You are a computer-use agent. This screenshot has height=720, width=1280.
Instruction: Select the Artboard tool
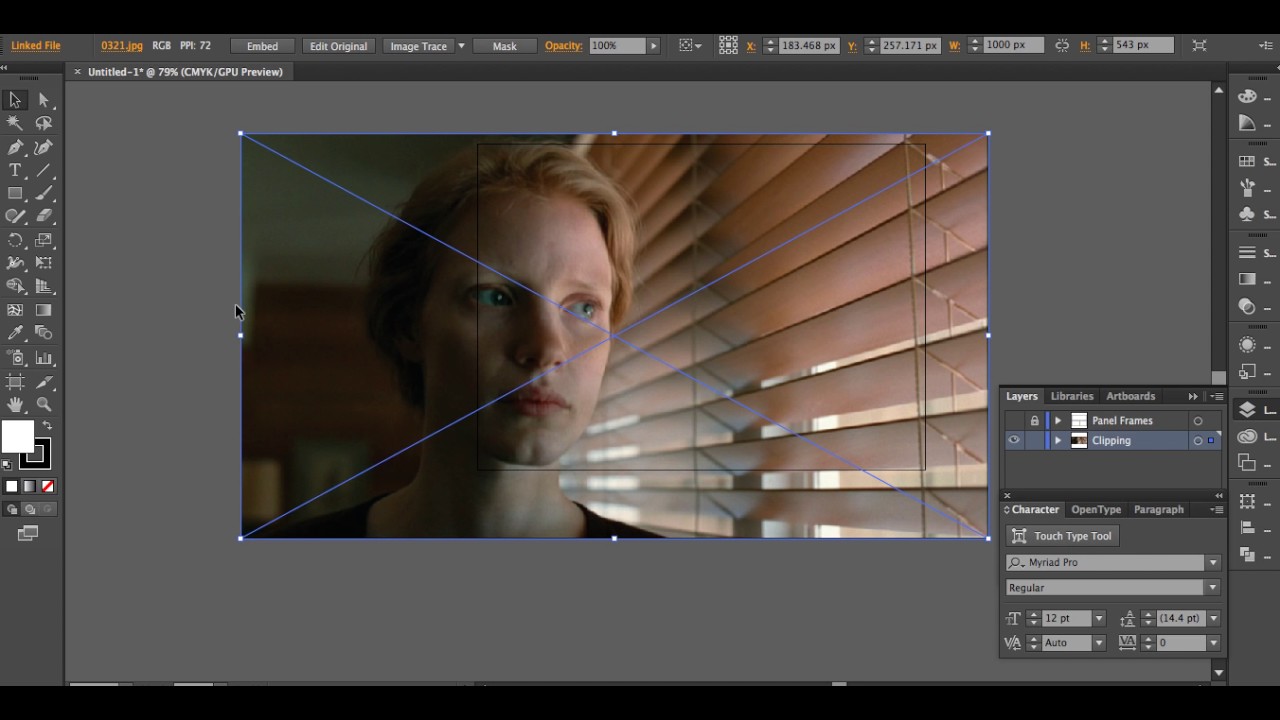pyautogui.click(x=15, y=381)
